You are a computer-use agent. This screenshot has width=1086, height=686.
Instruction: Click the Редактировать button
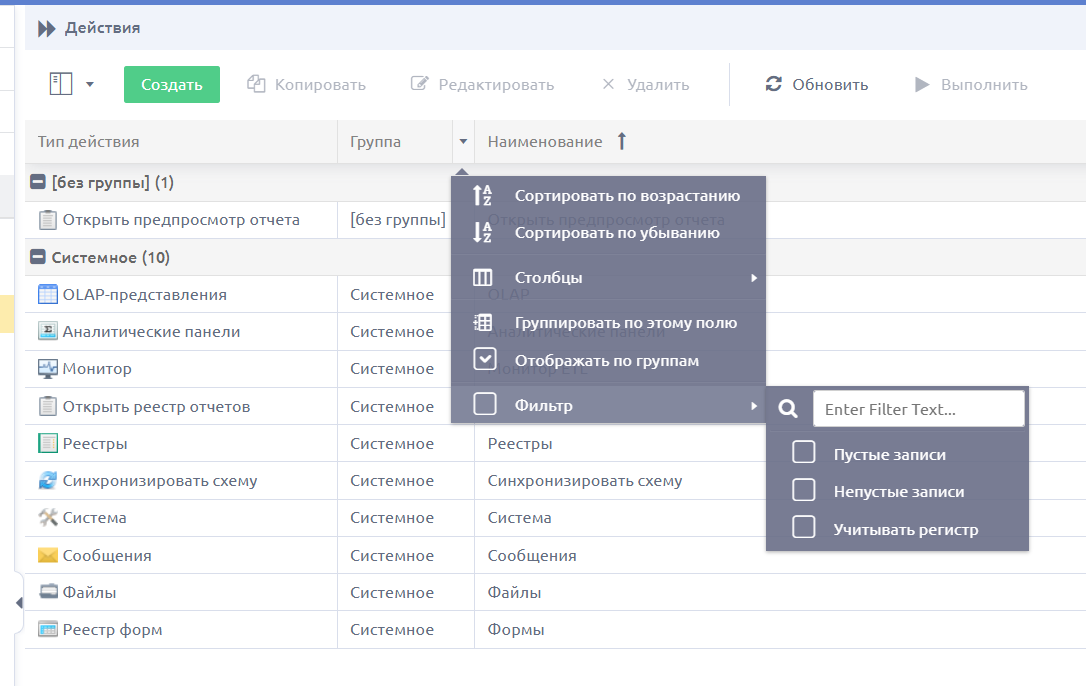pyautogui.click(x=482, y=85)
